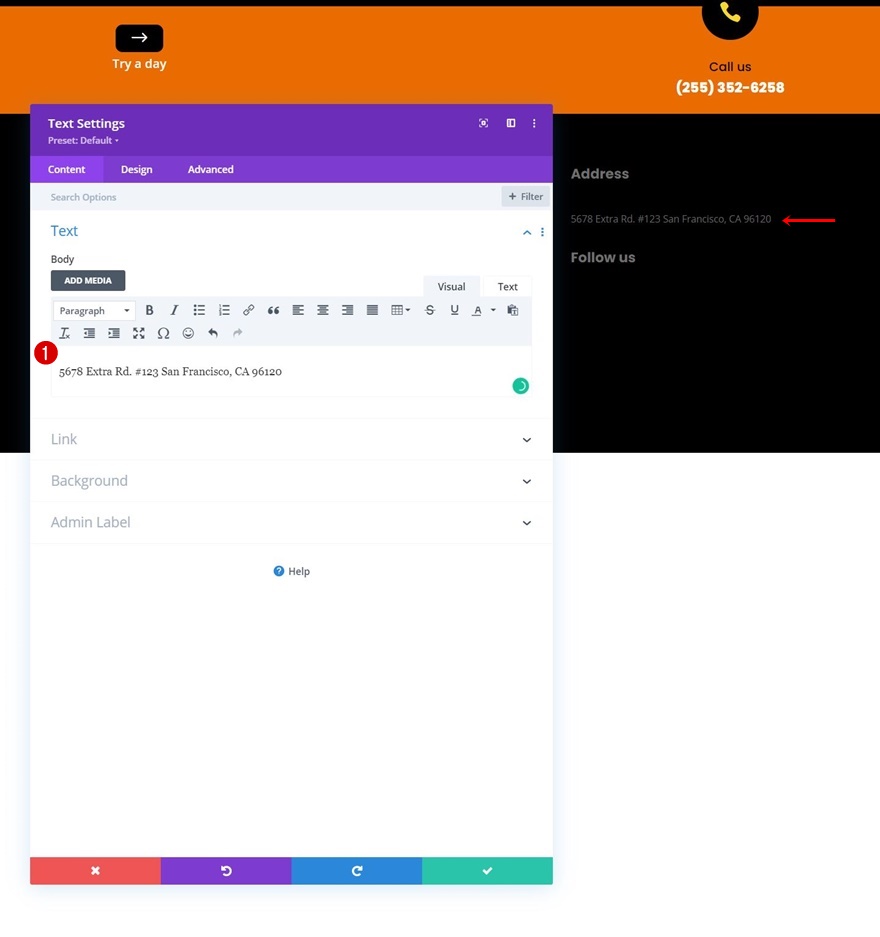Redo edit in editor toolbar
Screen dimensions: 880x937
238,333
